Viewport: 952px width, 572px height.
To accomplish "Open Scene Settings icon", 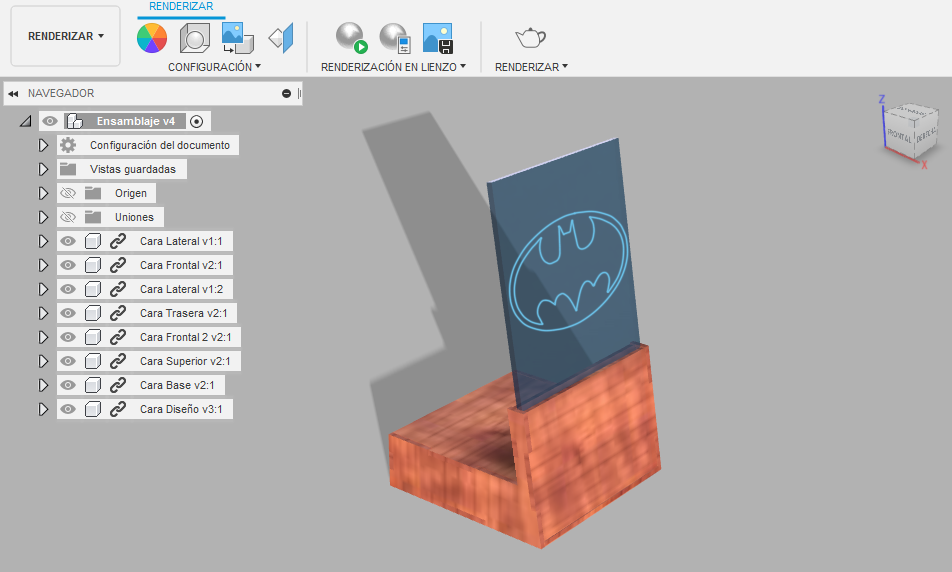I will click(x=195, y=38).
